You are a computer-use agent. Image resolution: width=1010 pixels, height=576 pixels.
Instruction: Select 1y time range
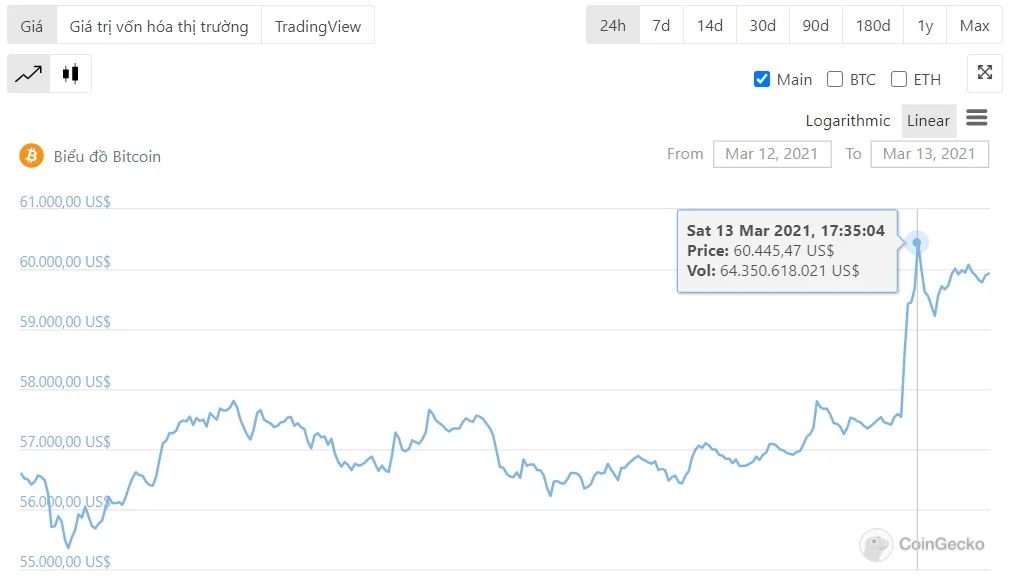[925, 25]
